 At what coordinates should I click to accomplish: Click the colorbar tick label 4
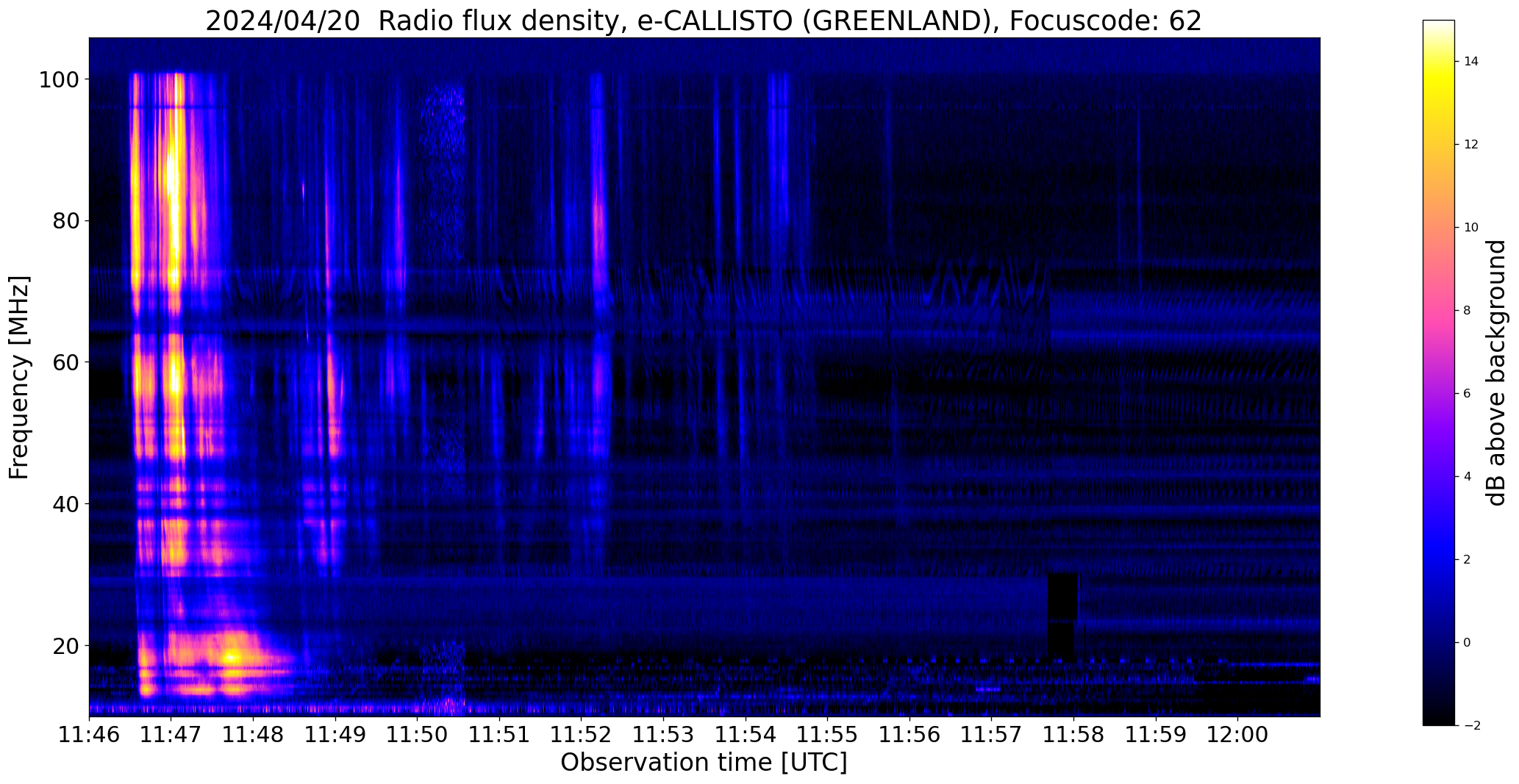point(1468,477)
